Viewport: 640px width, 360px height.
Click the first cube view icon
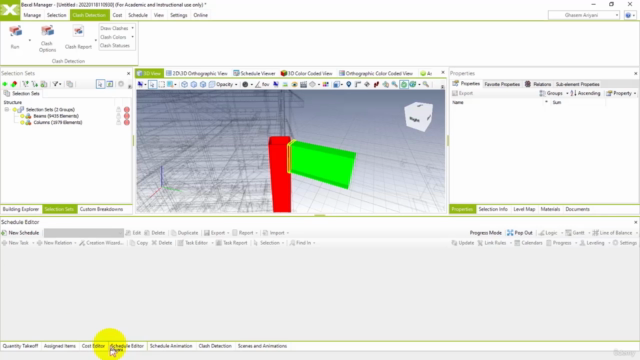click(184, 84)
